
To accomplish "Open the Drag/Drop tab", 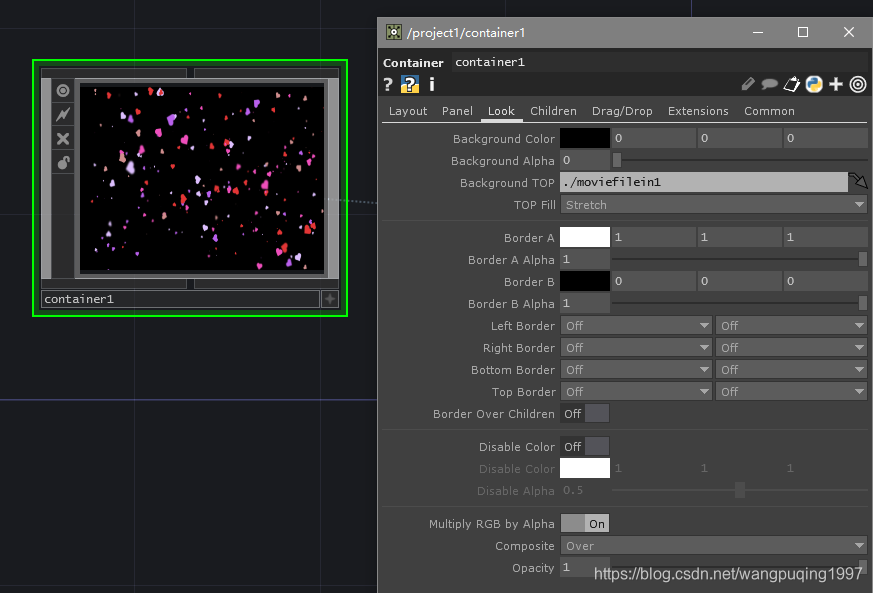I will coord(622,111).
